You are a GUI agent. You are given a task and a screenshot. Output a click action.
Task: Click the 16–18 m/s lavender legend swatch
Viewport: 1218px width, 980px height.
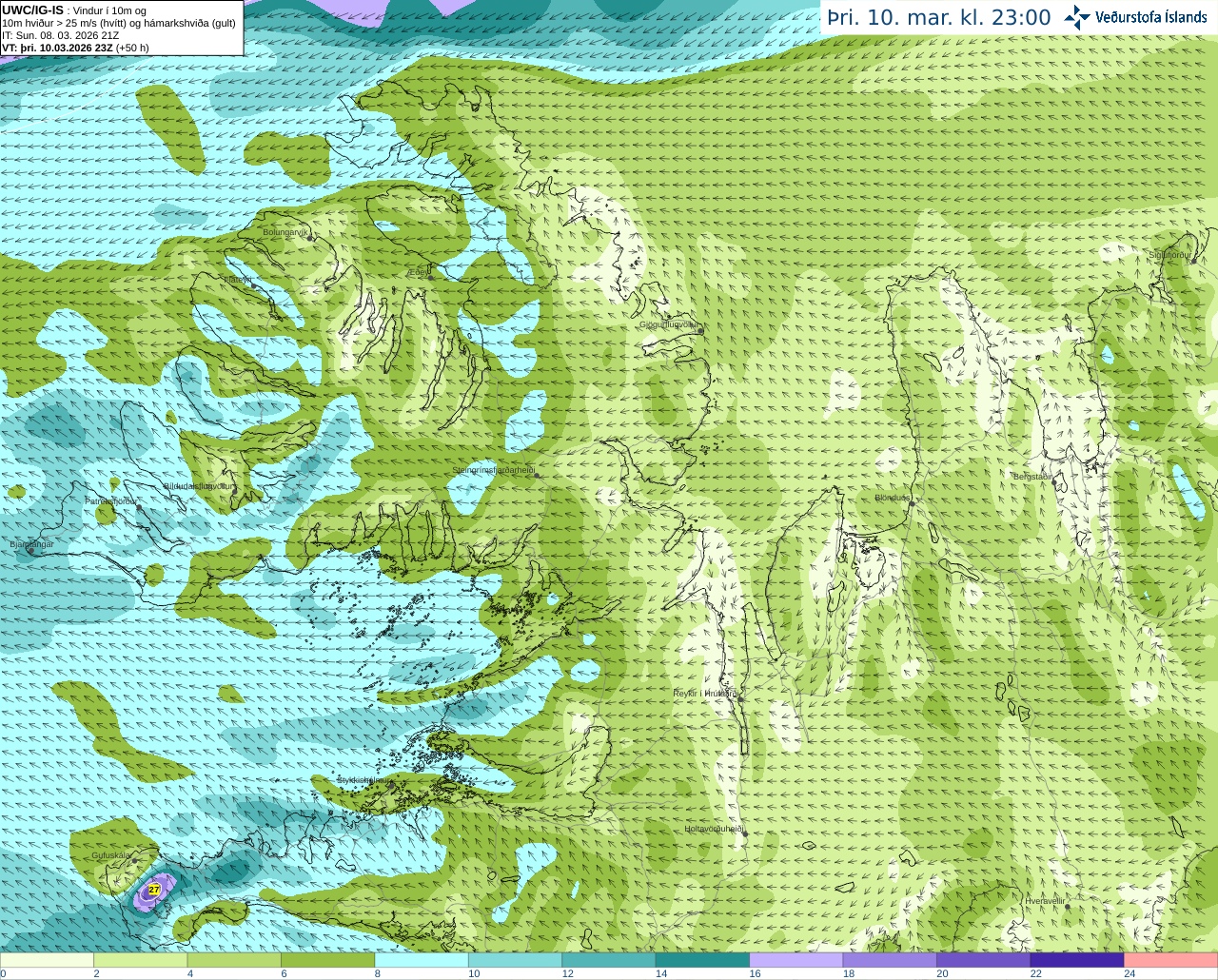pos(796,960)
